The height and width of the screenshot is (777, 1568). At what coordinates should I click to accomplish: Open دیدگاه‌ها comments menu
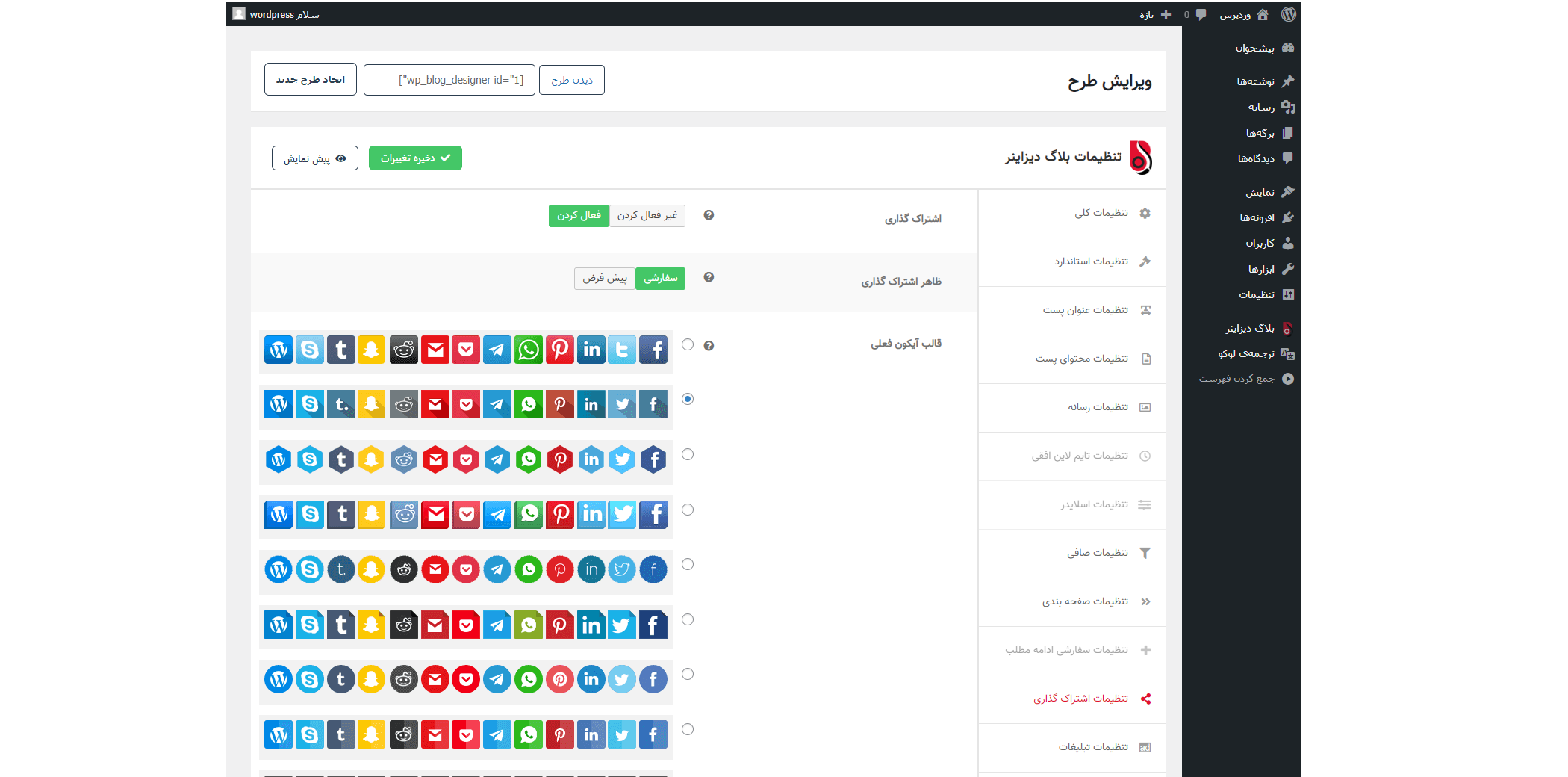pyautogui.click(x=1242, y=158)
